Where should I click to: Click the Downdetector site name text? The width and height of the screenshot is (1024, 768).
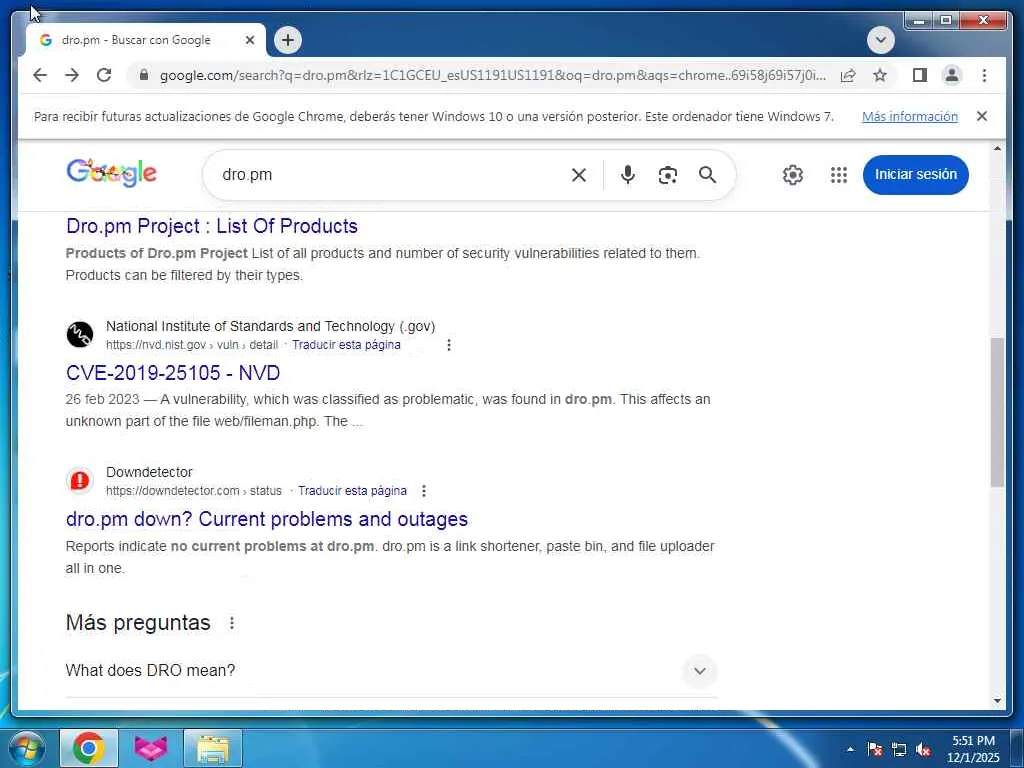(150, 472)
